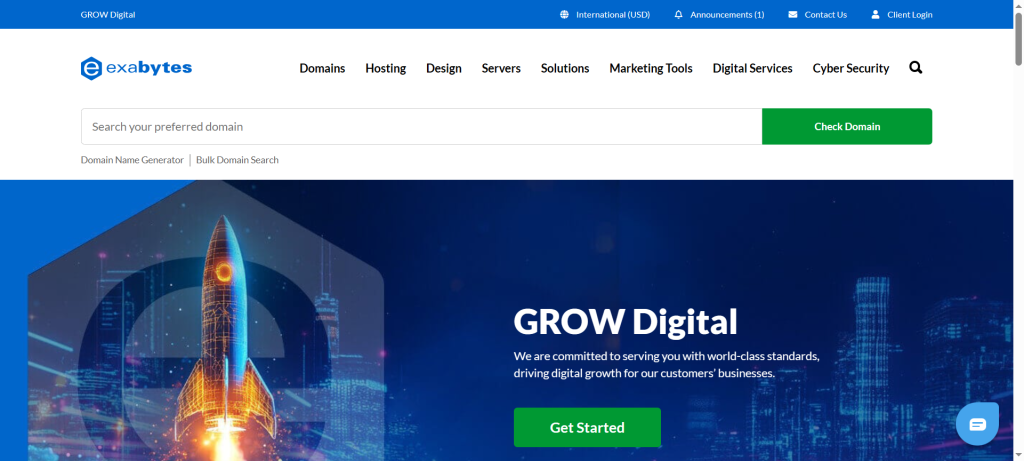Viewport: 1024px width, 461px height.
Task: Expand the Hosting menu
Action: coord(385,68)
